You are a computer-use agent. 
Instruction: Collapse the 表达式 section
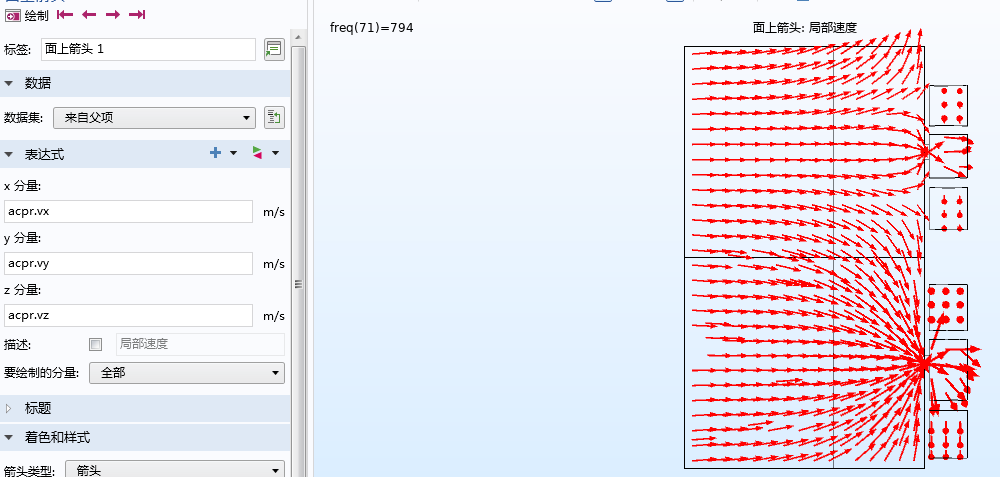(x=10, y=154)
